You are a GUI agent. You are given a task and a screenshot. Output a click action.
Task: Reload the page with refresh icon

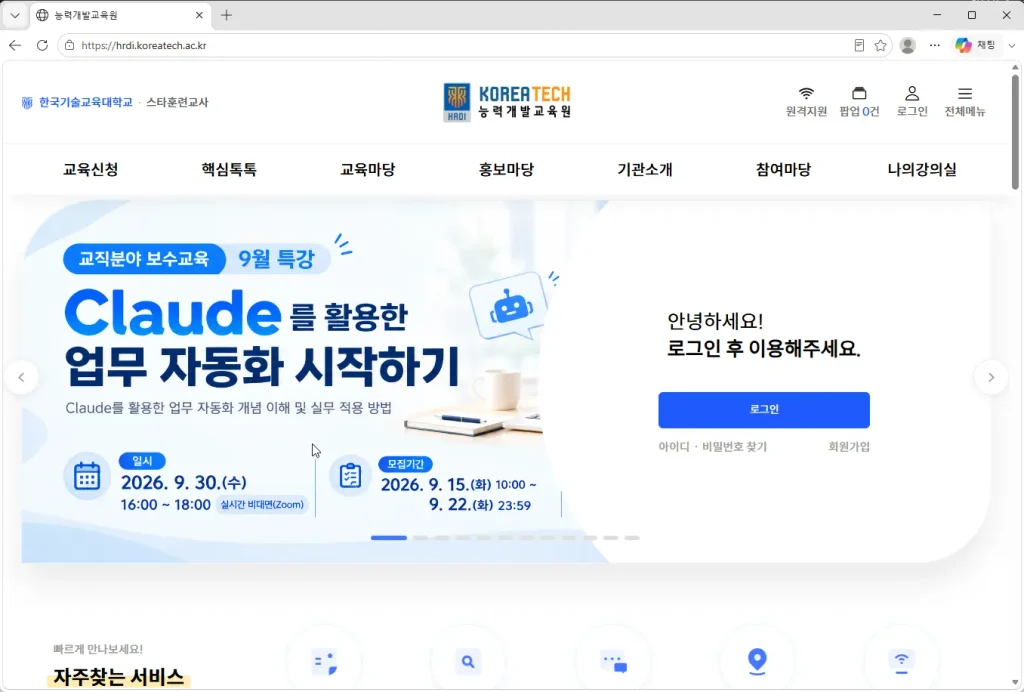tap(42, 45)
